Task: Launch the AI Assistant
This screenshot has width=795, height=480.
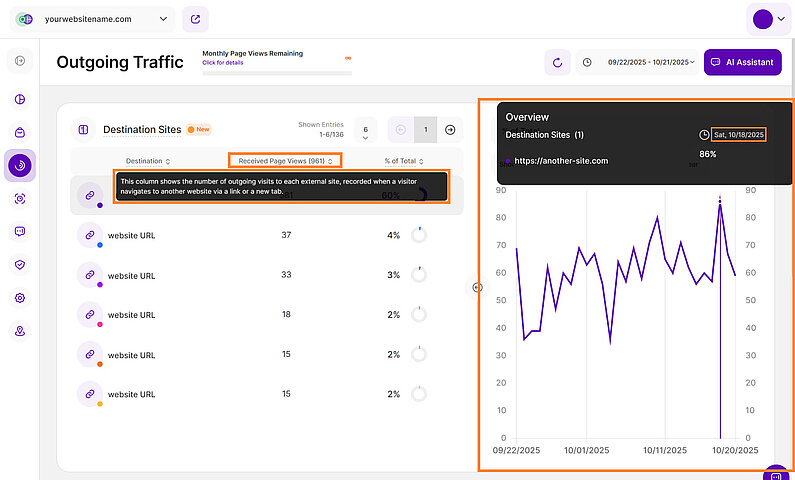Action: click(742, 62)
